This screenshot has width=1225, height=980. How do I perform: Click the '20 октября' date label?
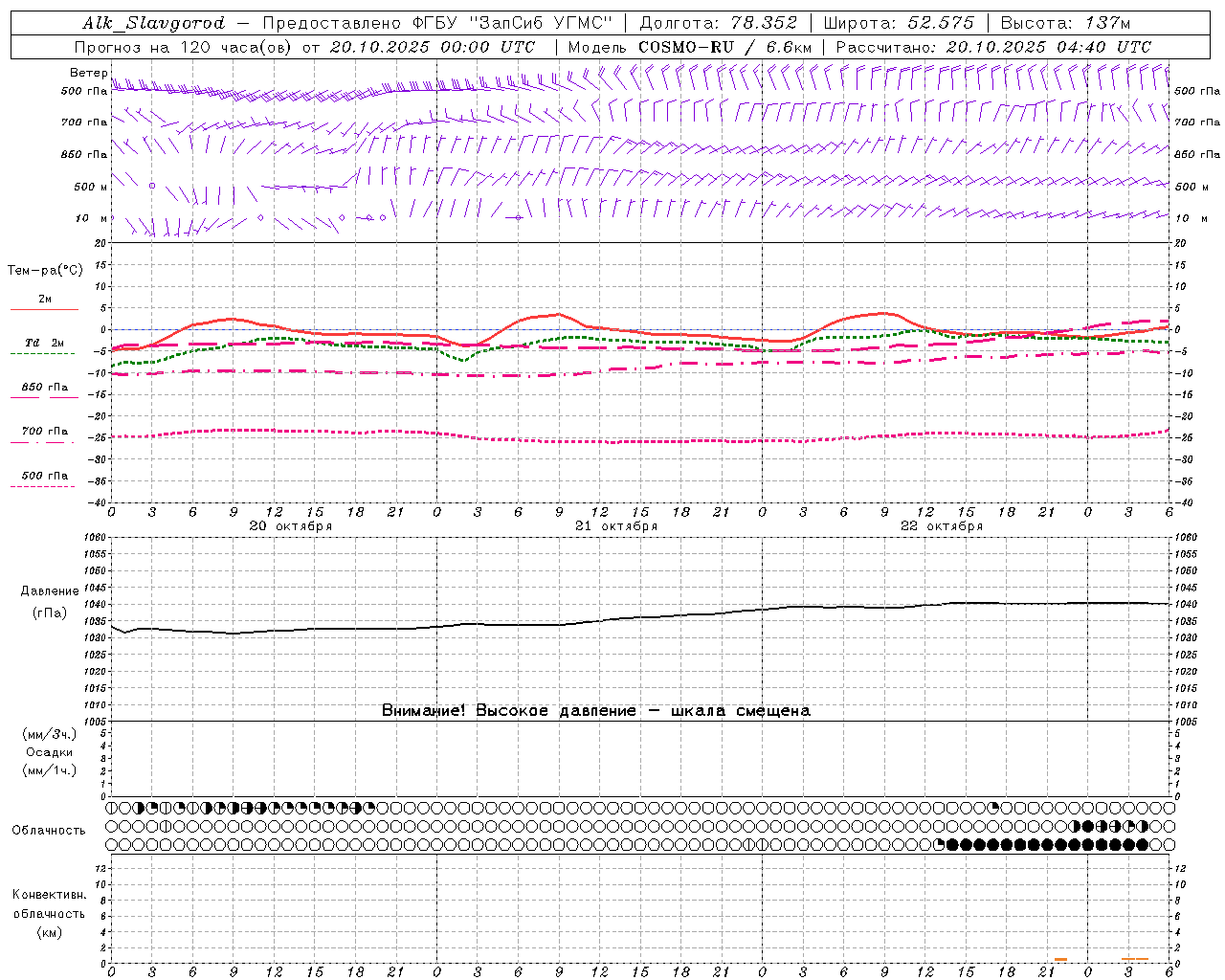click(291, 526)
